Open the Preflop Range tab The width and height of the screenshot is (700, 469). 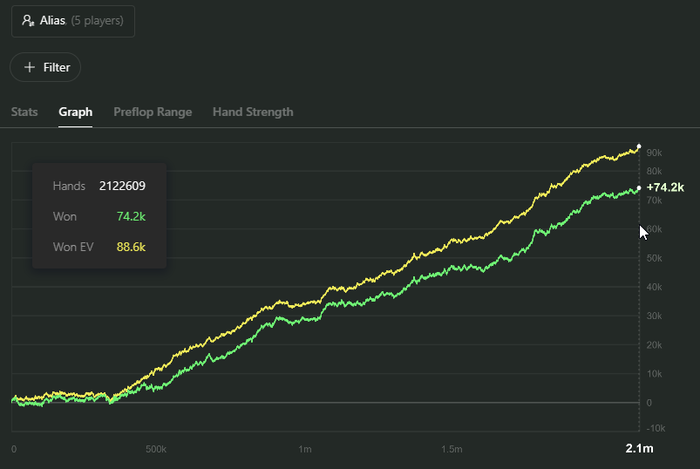point(153,112)
